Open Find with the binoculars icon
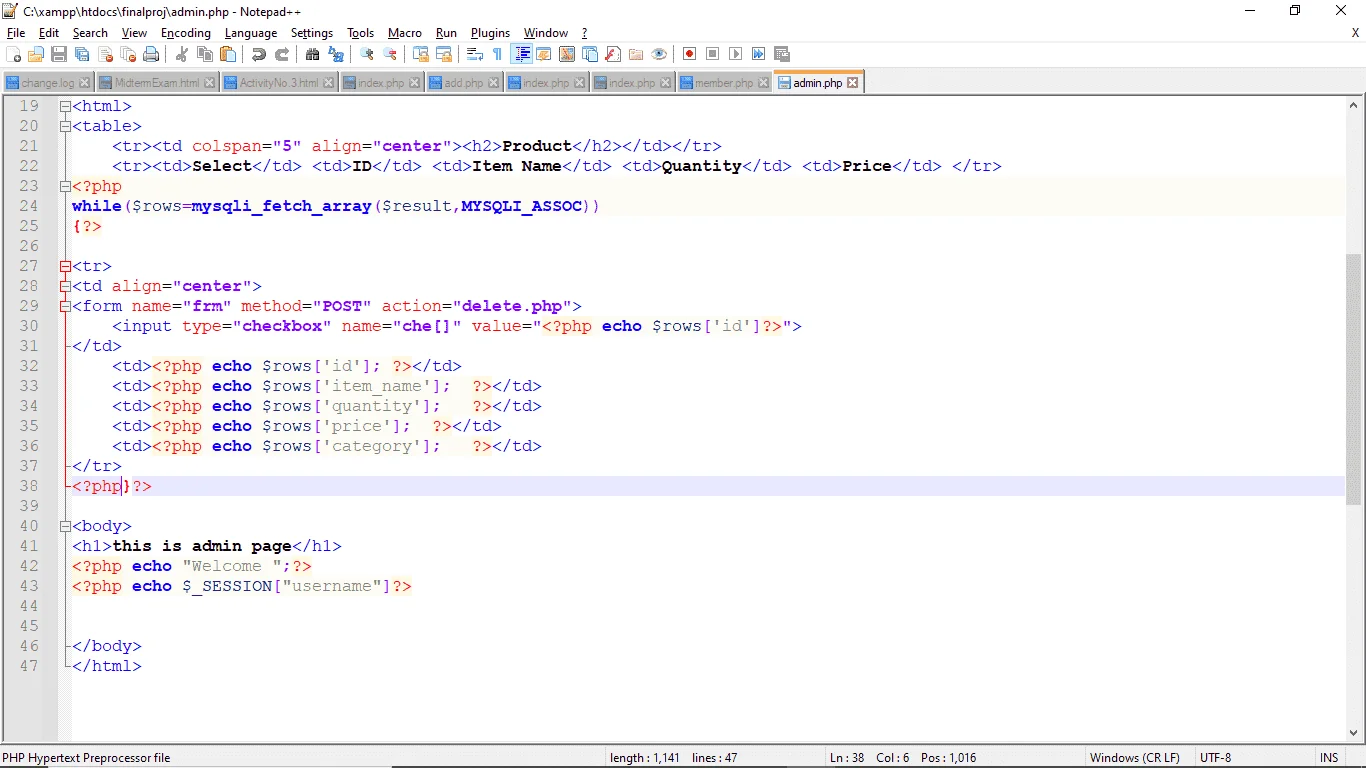The height and width of the screenshot is (768, 1366). (x=312, y=54)
